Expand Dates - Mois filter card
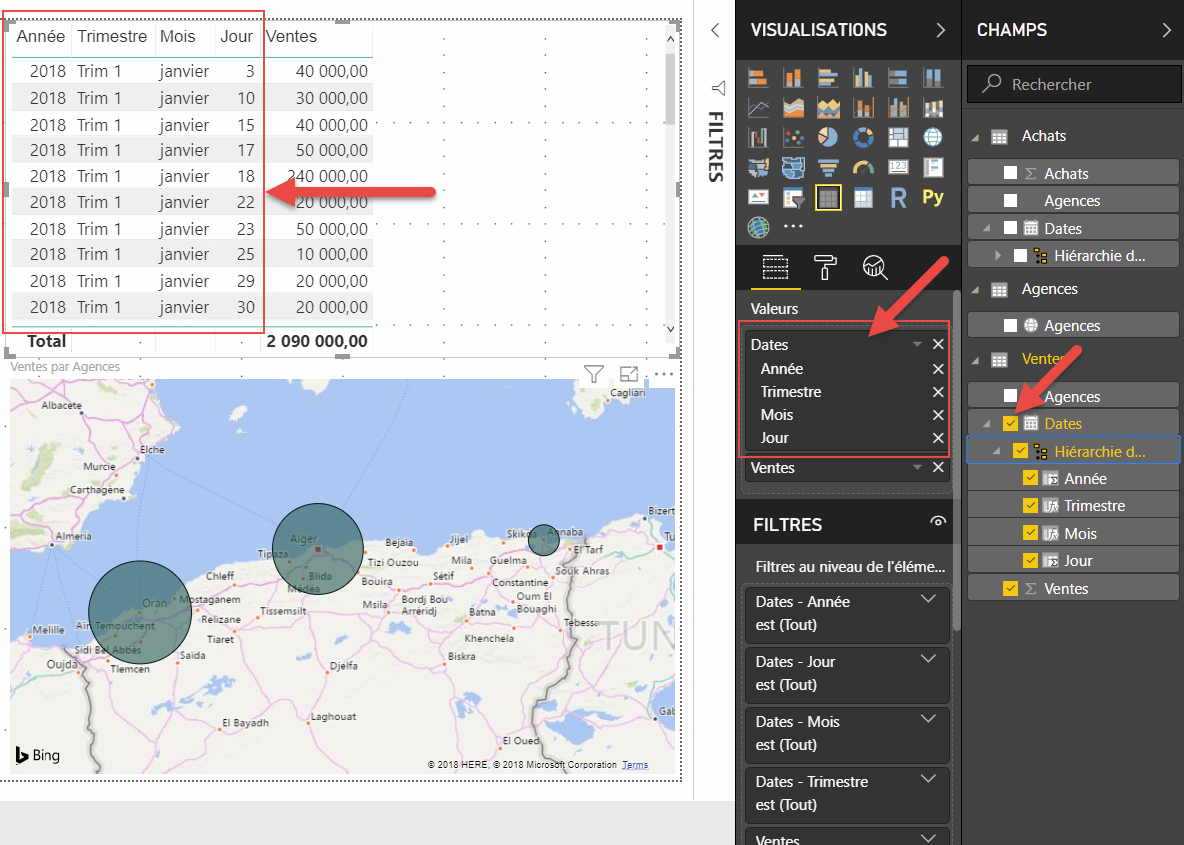The height and width of the screenshot is (845, 1184). pyautogui.click(x=929, y=718)
